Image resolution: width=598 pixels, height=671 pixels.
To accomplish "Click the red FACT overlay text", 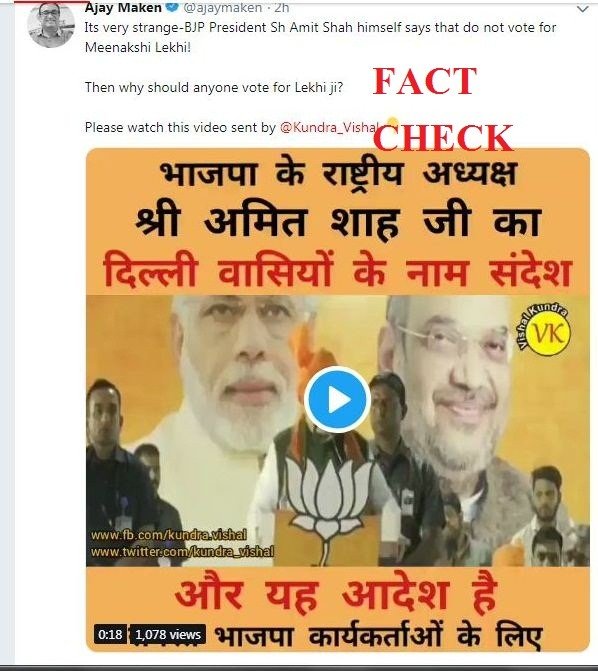I will point(424,81).
